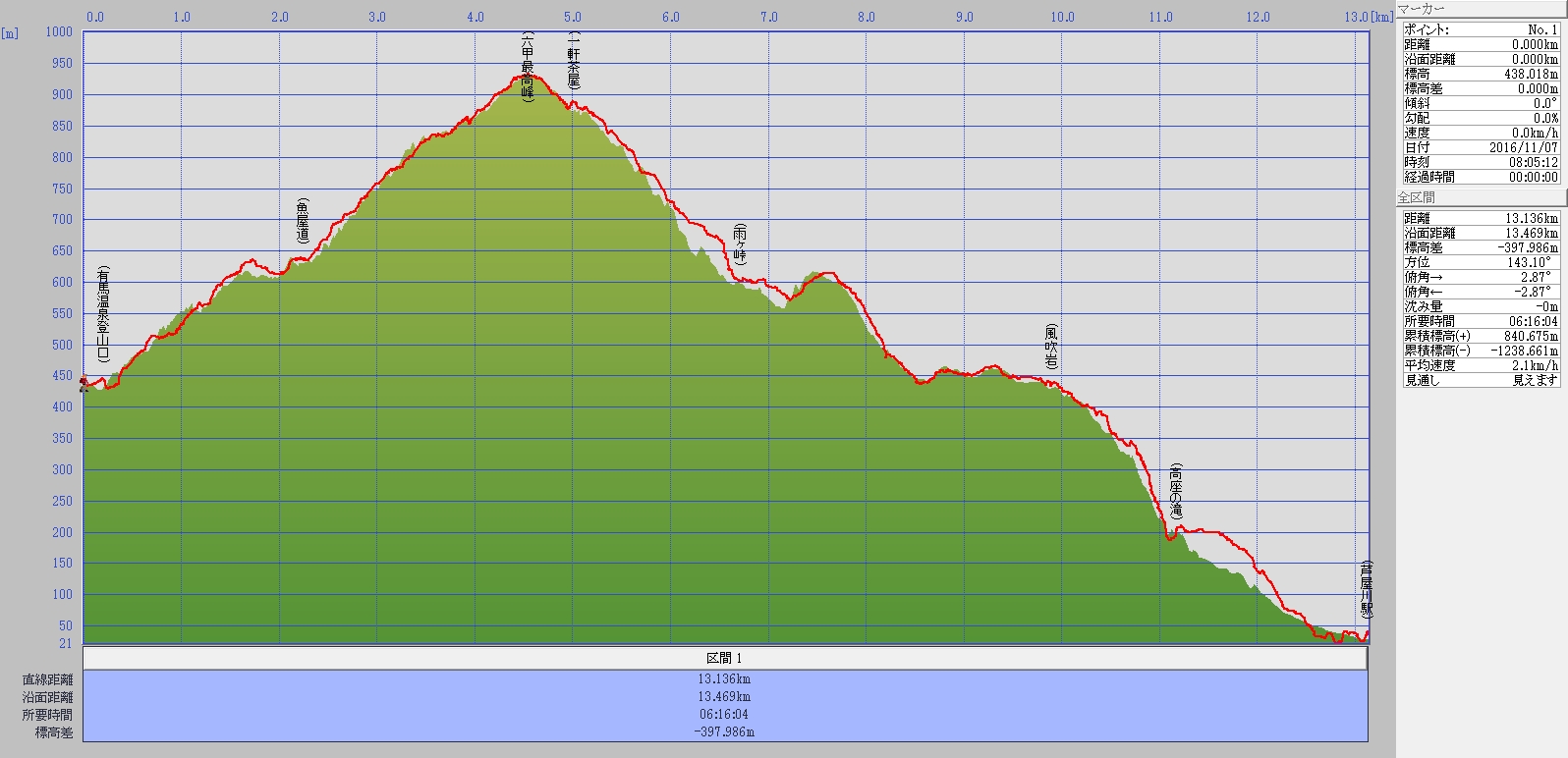Click the 一軒茶屋 waypoint label
Image resolution: width=1568 pixels, height=758 pixels.
pyautogui.click(x=574, y=61)
